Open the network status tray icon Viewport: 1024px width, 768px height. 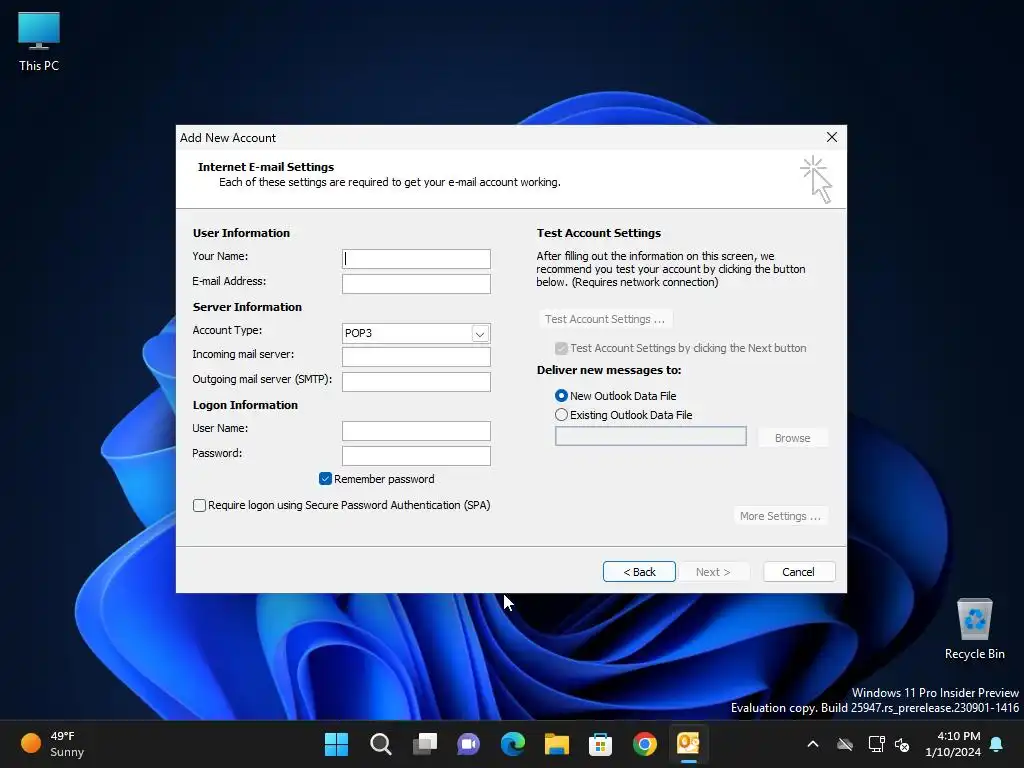pos(876,744)
